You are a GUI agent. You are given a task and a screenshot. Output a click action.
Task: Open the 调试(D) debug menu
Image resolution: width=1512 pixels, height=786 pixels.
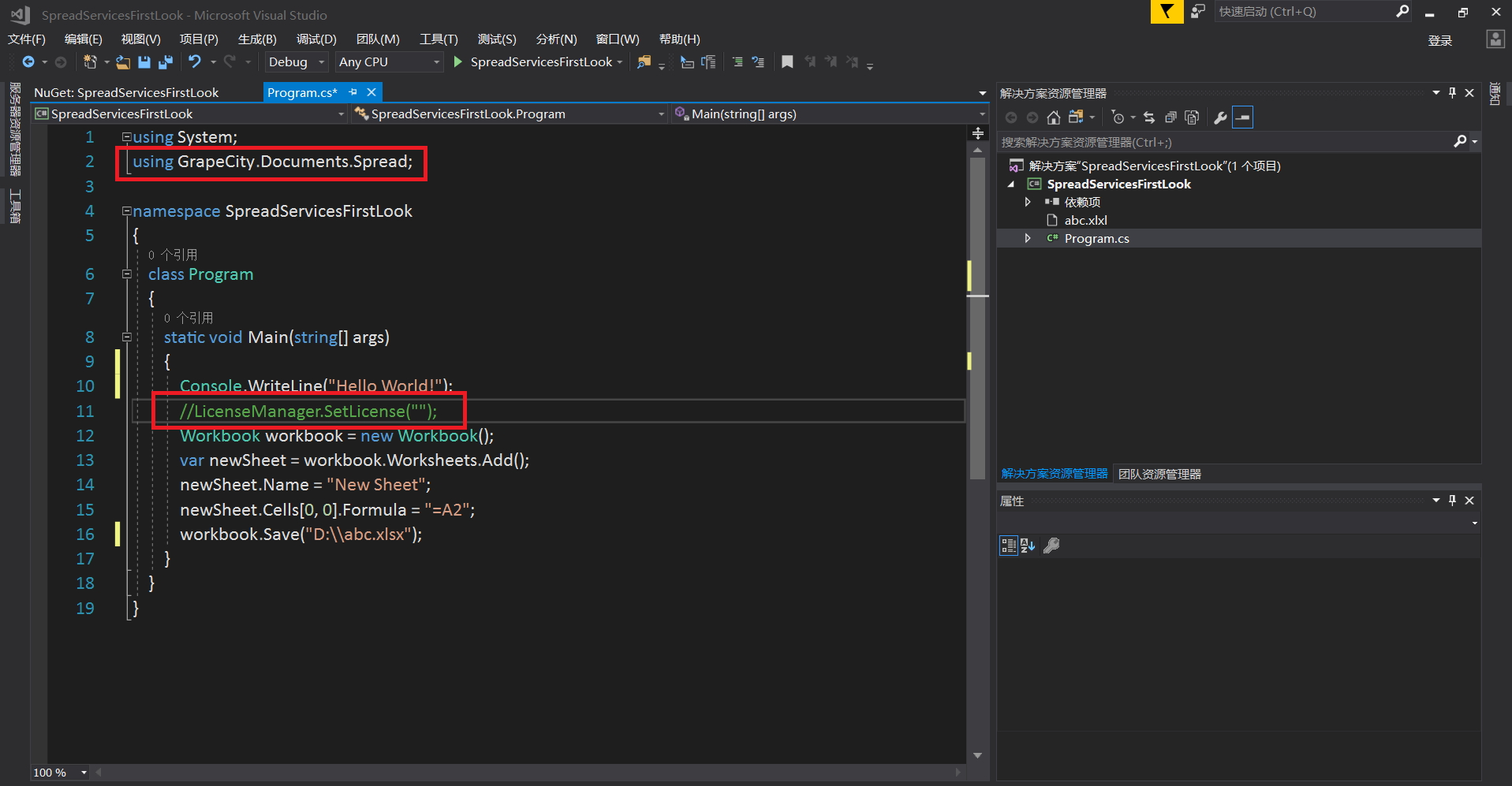[x=316, y=39]
